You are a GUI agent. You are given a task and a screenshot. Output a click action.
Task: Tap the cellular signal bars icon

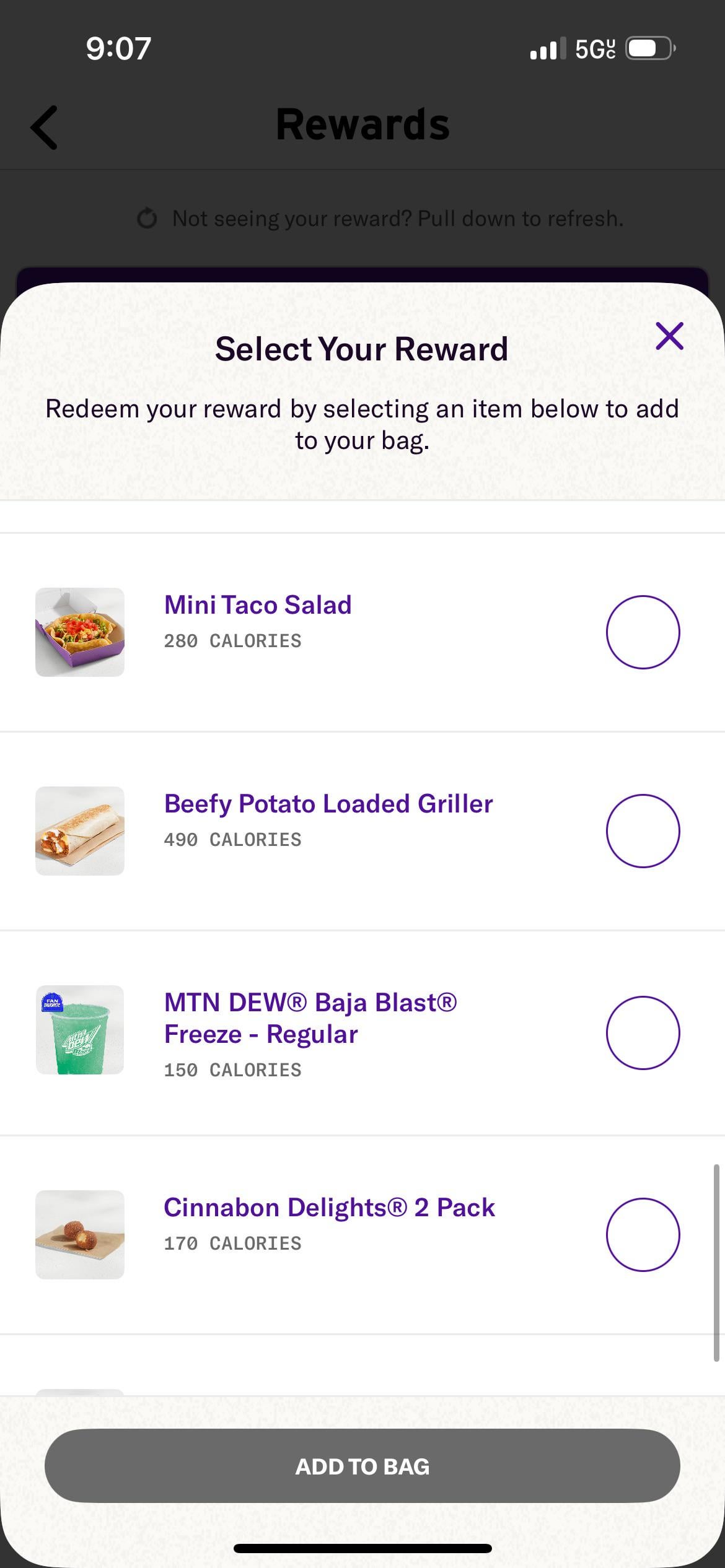point(548,48)
